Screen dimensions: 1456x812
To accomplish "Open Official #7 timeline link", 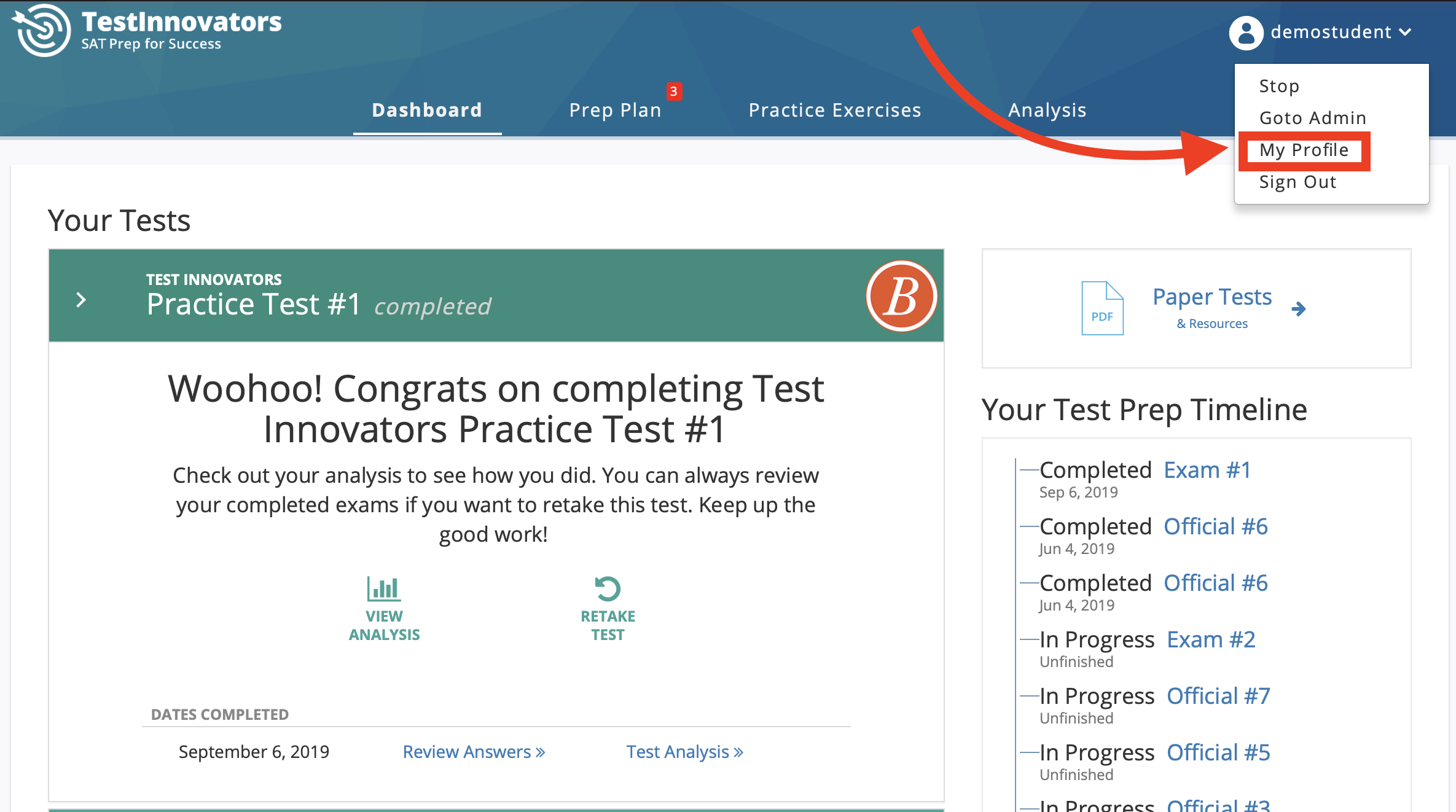I will pos(1218,696).
